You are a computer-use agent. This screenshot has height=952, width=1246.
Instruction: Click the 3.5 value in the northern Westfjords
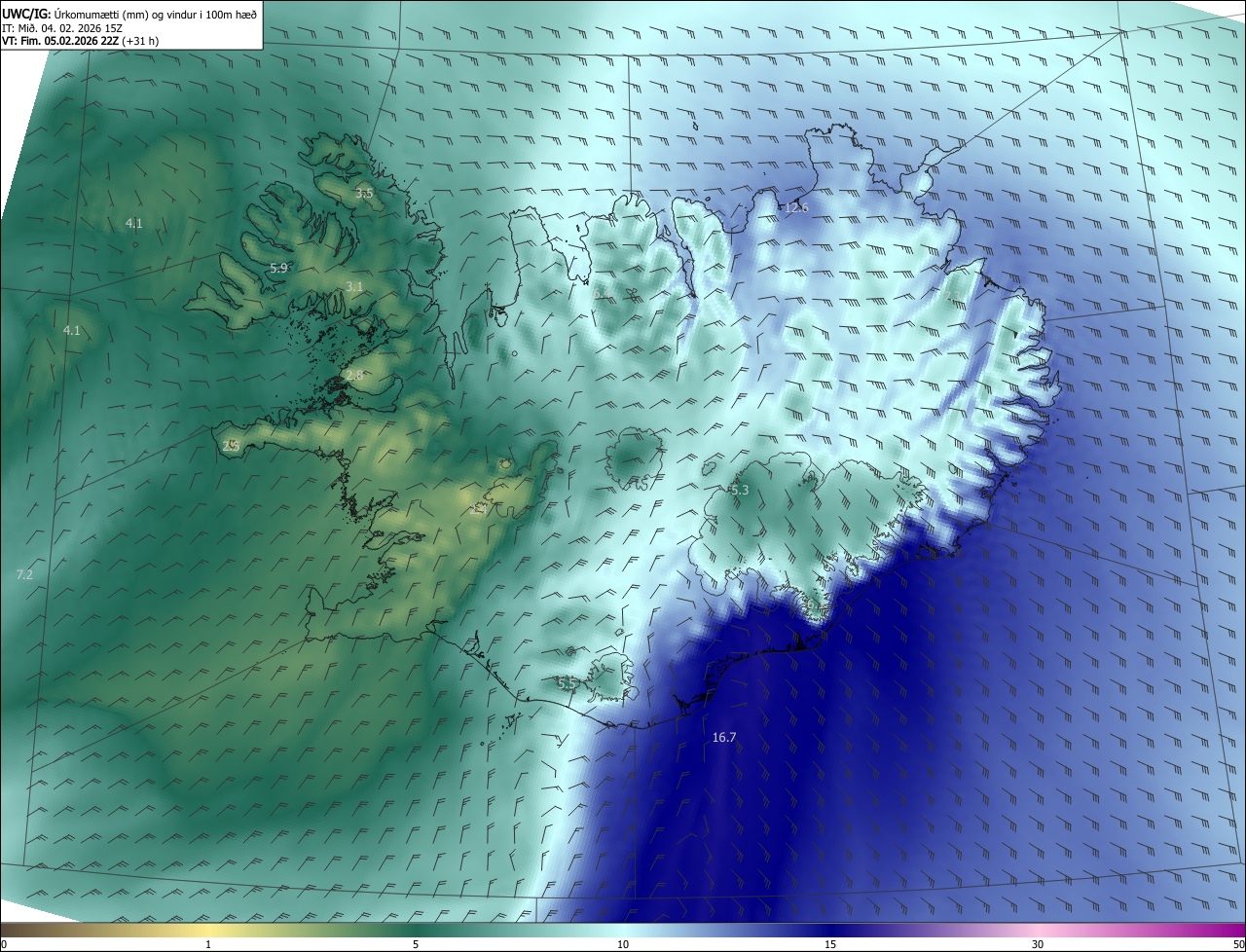point(364,194)
